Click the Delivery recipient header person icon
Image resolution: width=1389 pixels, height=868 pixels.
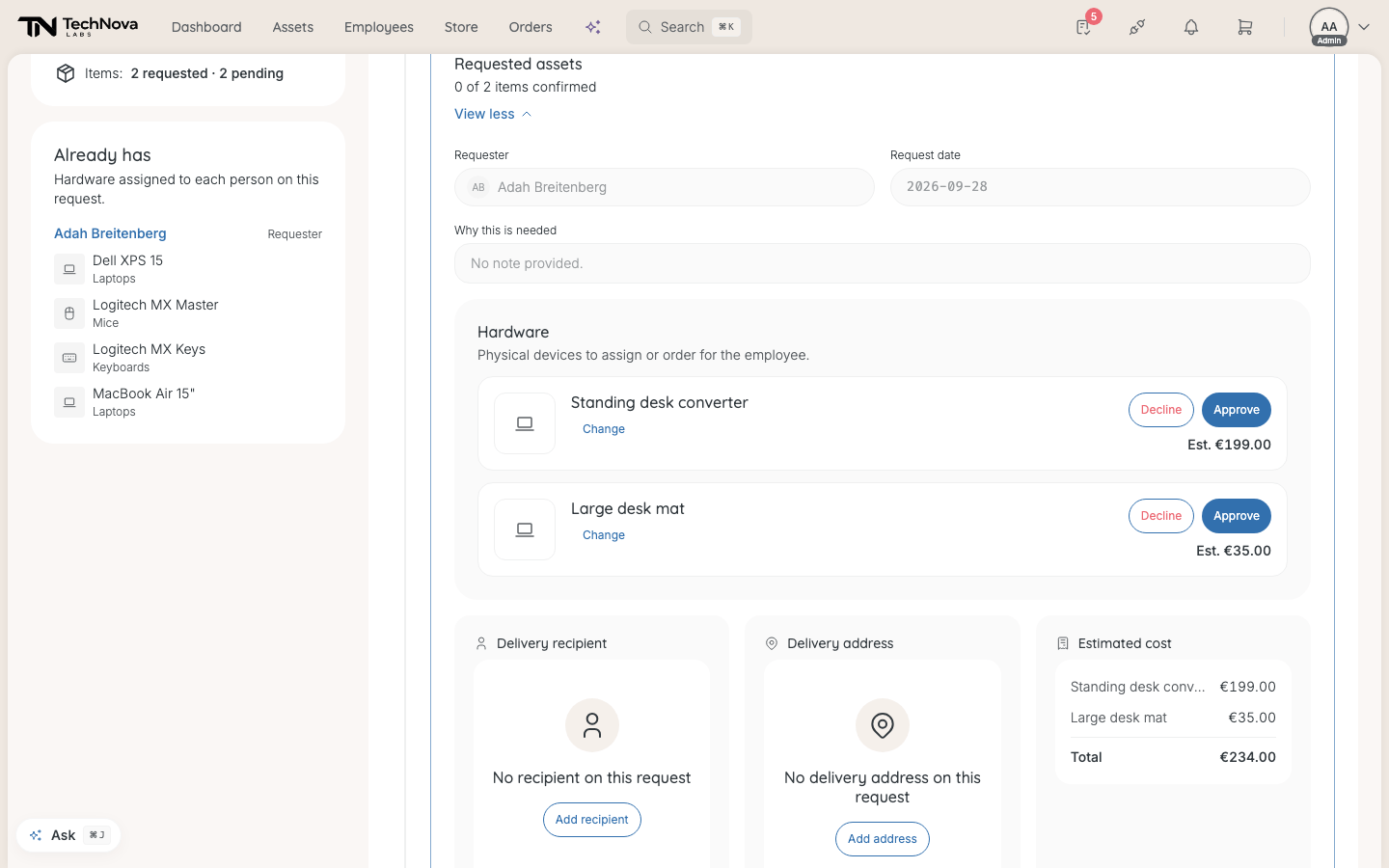point(481,643)
